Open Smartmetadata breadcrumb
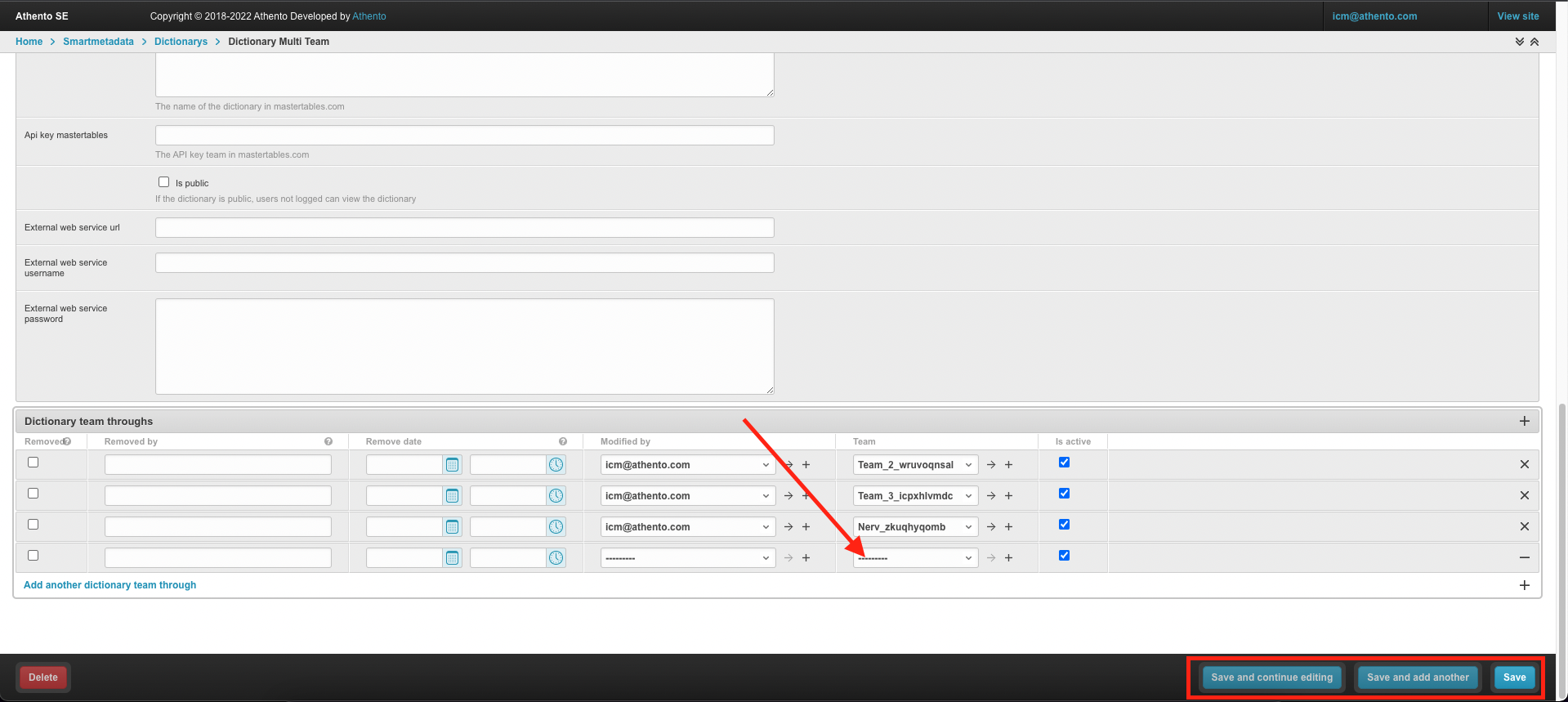1568x702 pixels. coord(98,42)
